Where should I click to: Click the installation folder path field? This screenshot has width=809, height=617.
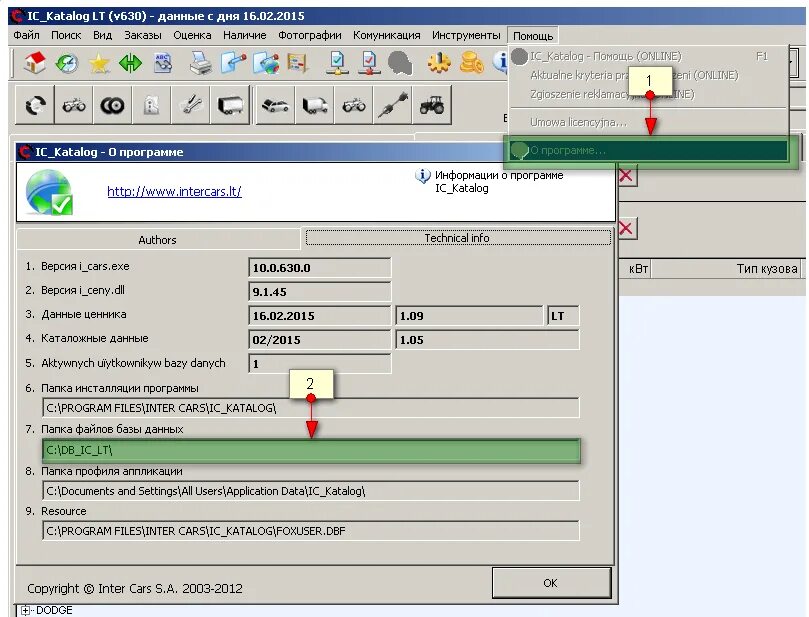pyautogui.click(x=311, y=408)
